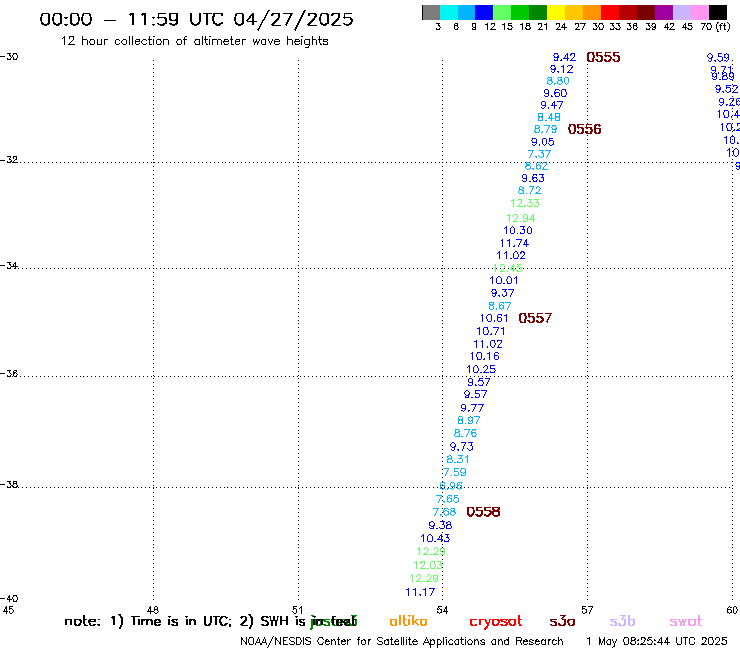Click the bright red swatch in the color scale
The height and width of the screenshot is (650, 740).
(610, 12)
